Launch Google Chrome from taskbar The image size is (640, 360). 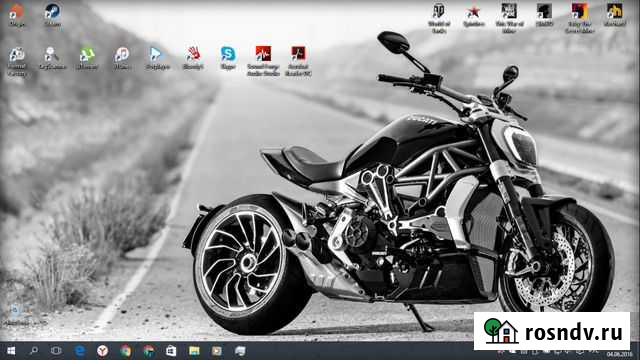[126, 351]
